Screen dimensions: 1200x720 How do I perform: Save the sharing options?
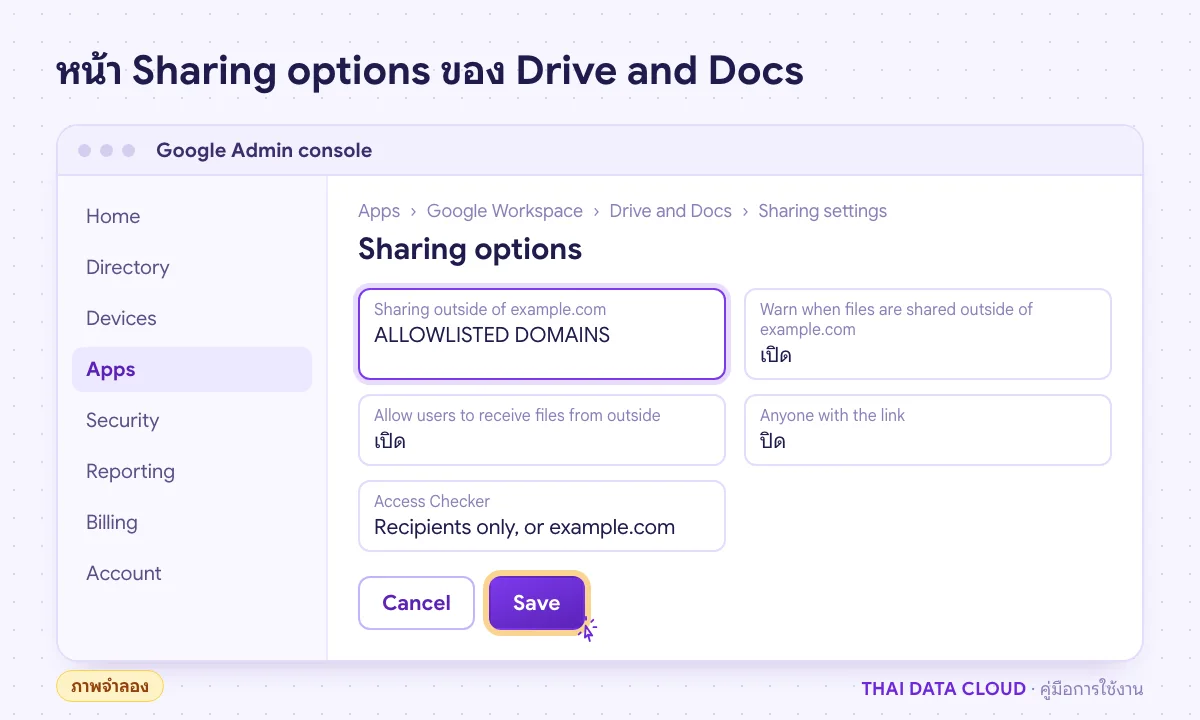(x=537, y=603)
